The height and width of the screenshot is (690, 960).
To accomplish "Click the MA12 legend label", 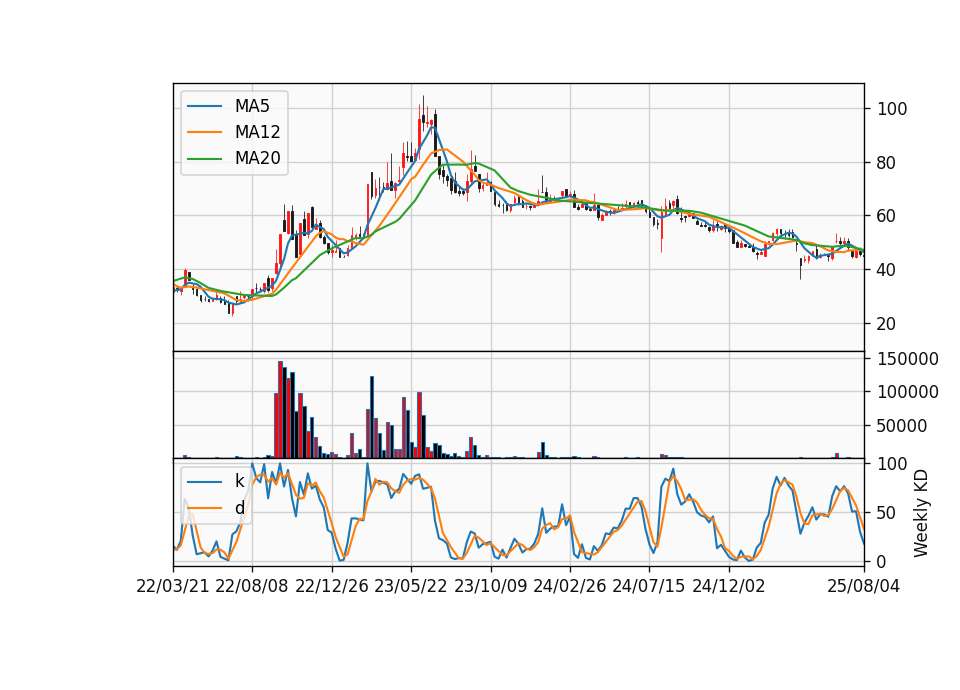I will tap(257, 132).
